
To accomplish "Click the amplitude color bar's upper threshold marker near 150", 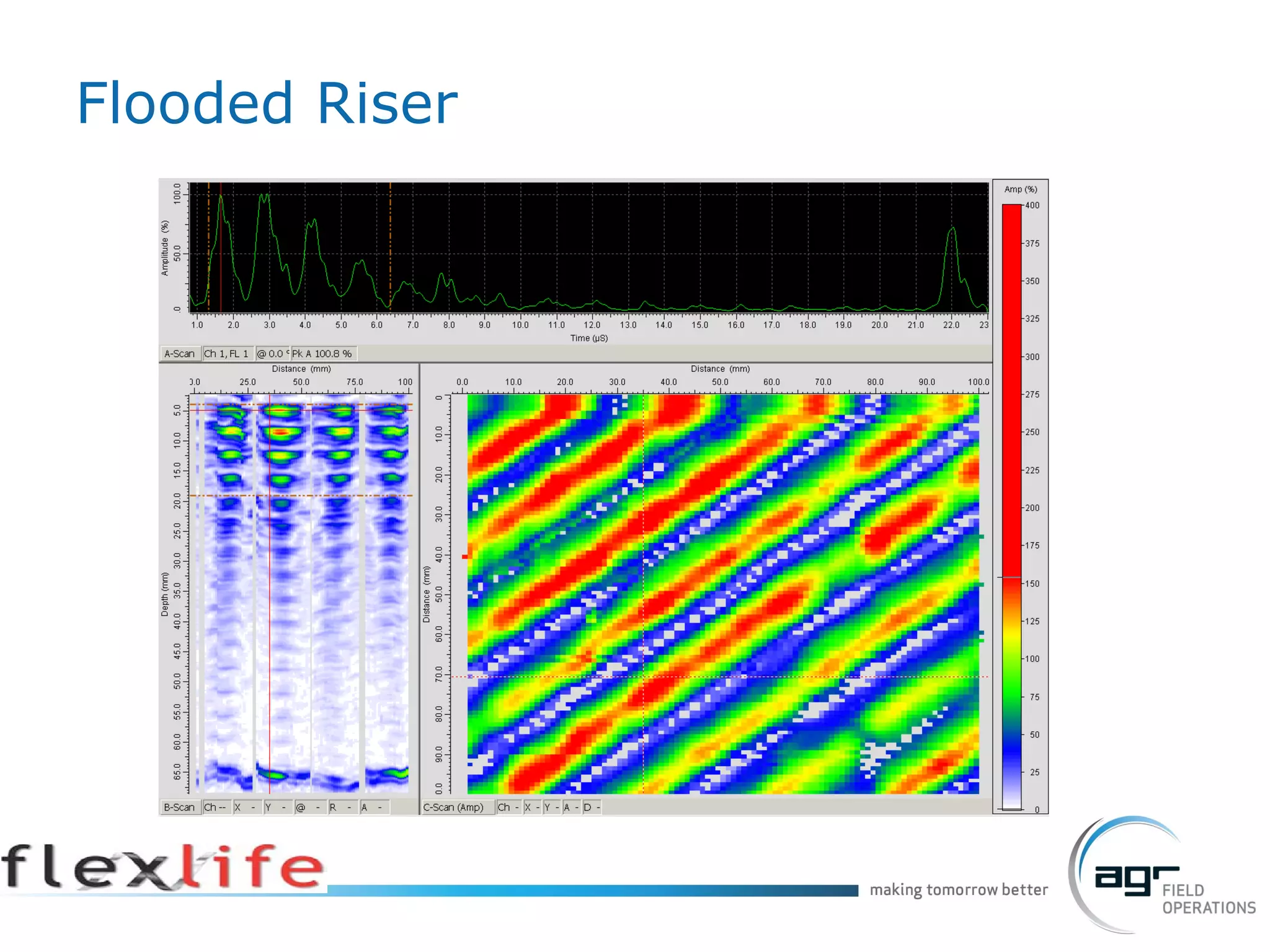I will [1011, 578].
